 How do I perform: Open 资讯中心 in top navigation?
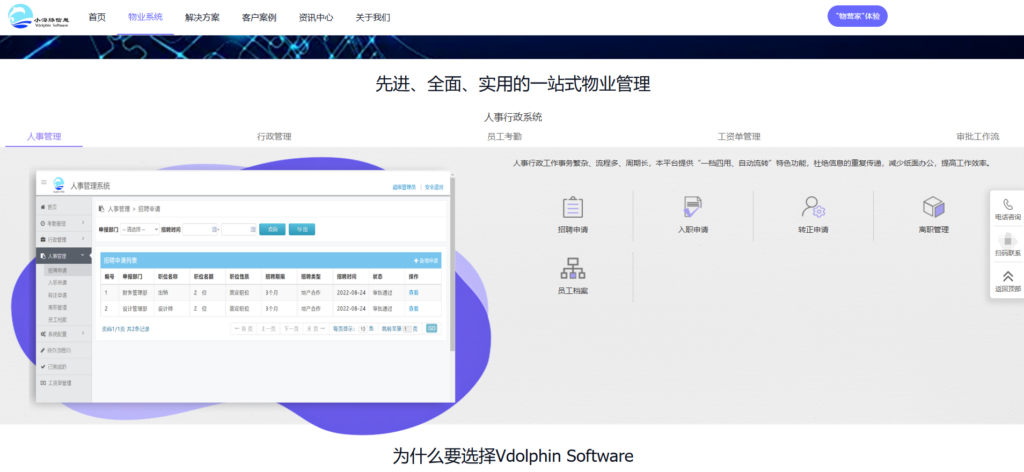[316, 18]
